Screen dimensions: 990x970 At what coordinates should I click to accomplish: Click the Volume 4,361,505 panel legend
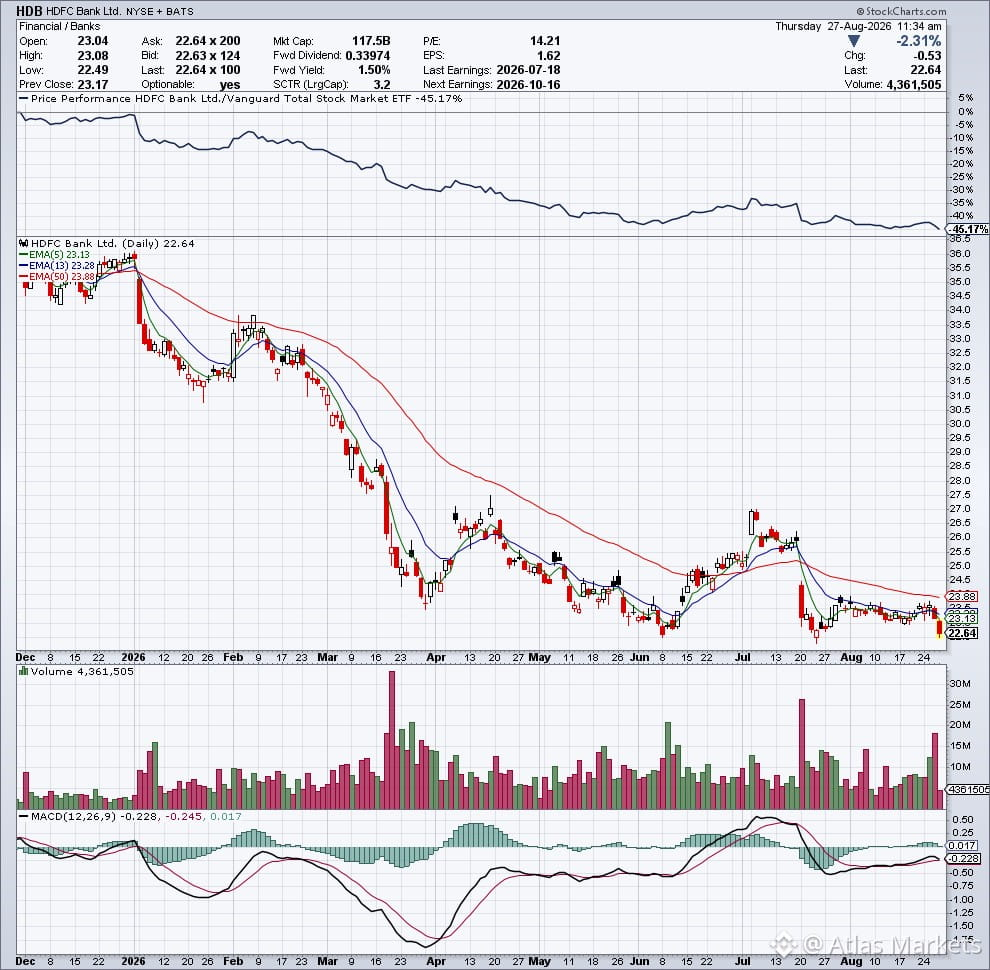pyautogui.click(x=82, y=671)
